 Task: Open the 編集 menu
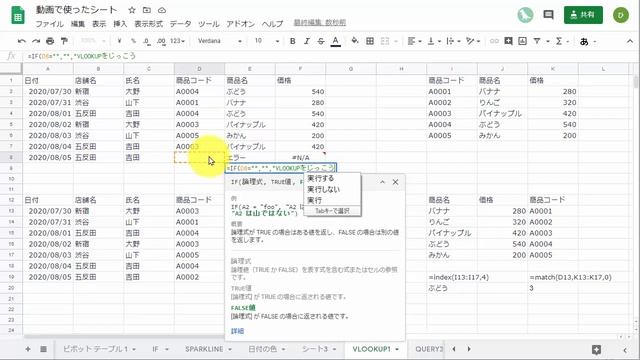(x=78, y=24)
